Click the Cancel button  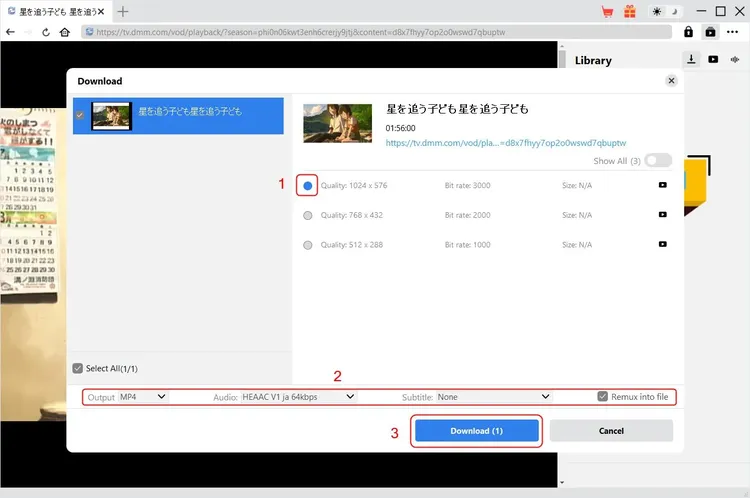[611, 431]
